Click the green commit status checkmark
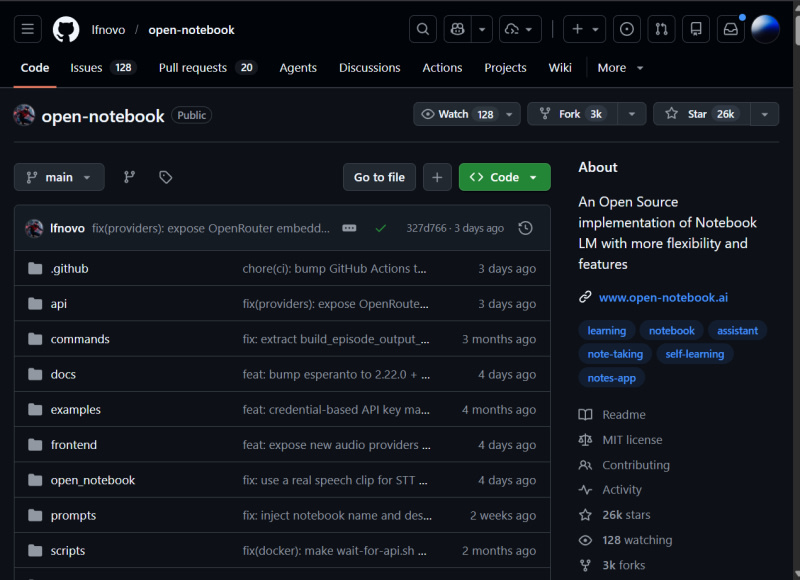This screenshot has height=580, width=800. coord(381,228)
